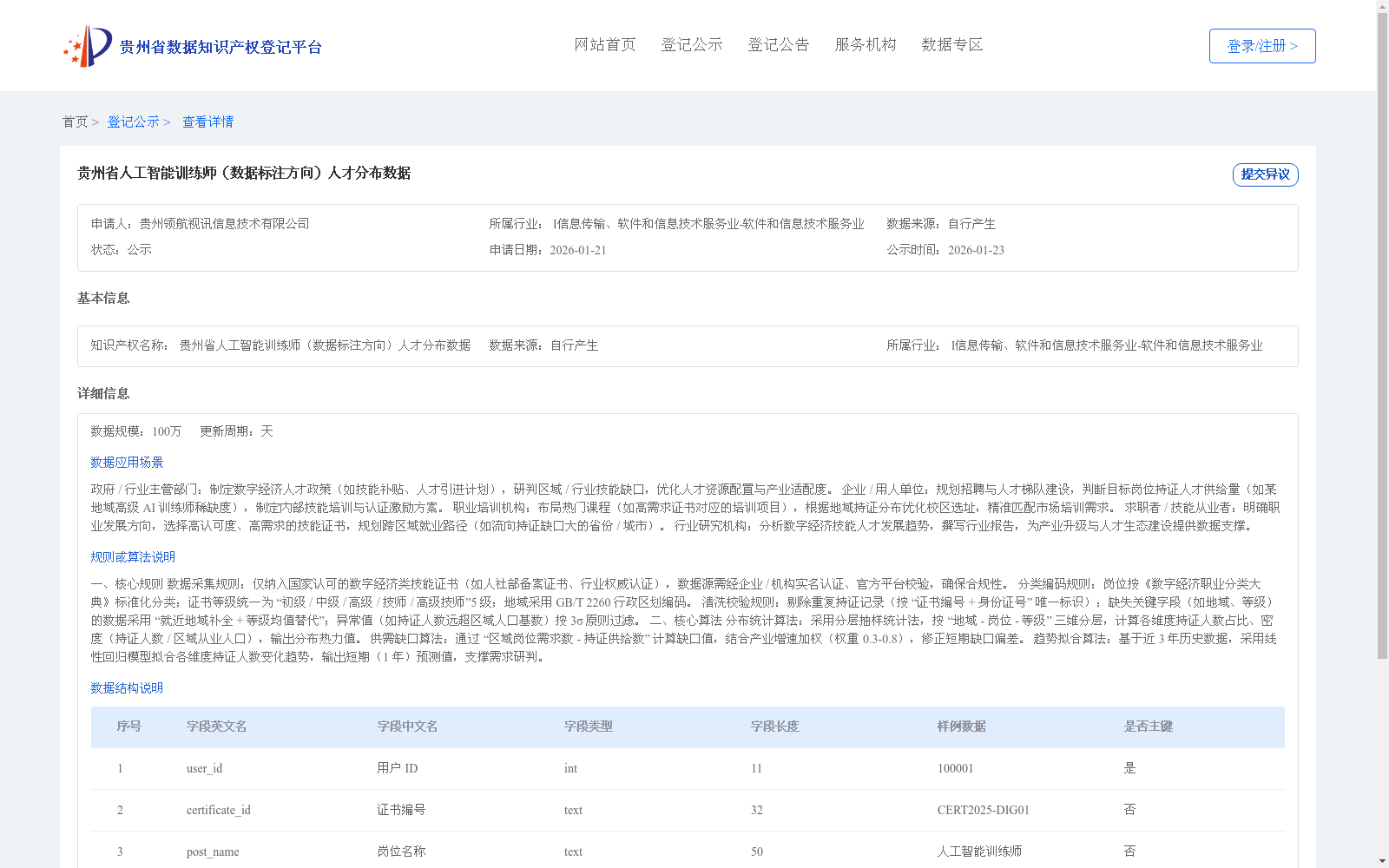
Task: Click the 规则或算法说明 subheading
Action: pos(133,557)
